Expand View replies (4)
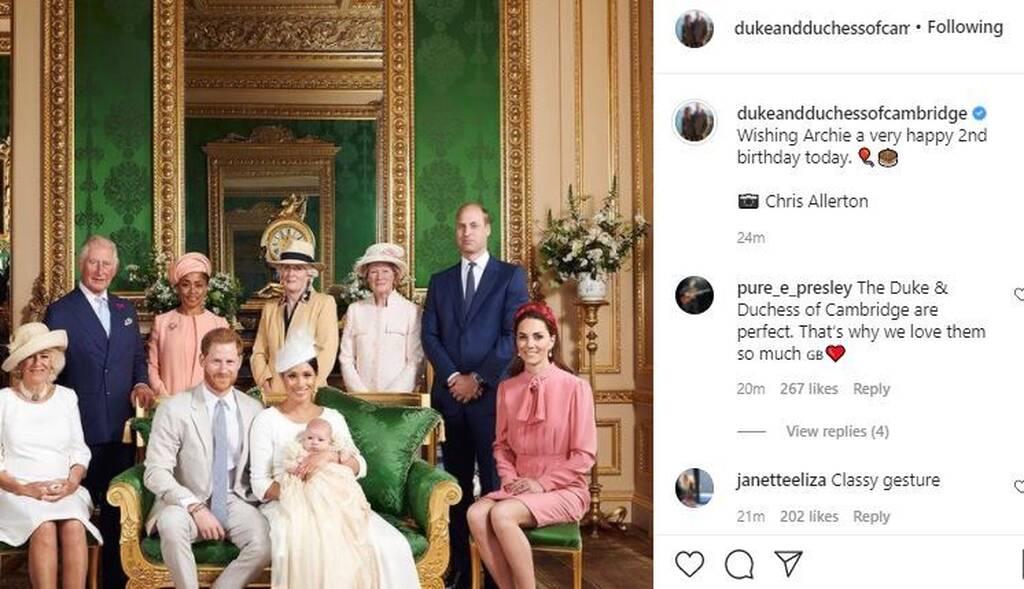1024x589 pixels. click(x=837, y=431)
